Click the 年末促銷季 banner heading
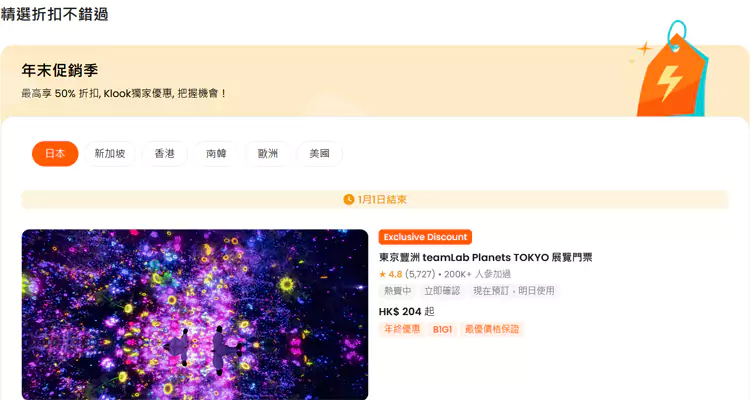Viewport: 750px width, 400px height. pyautogui.click(x=60, y=70)
